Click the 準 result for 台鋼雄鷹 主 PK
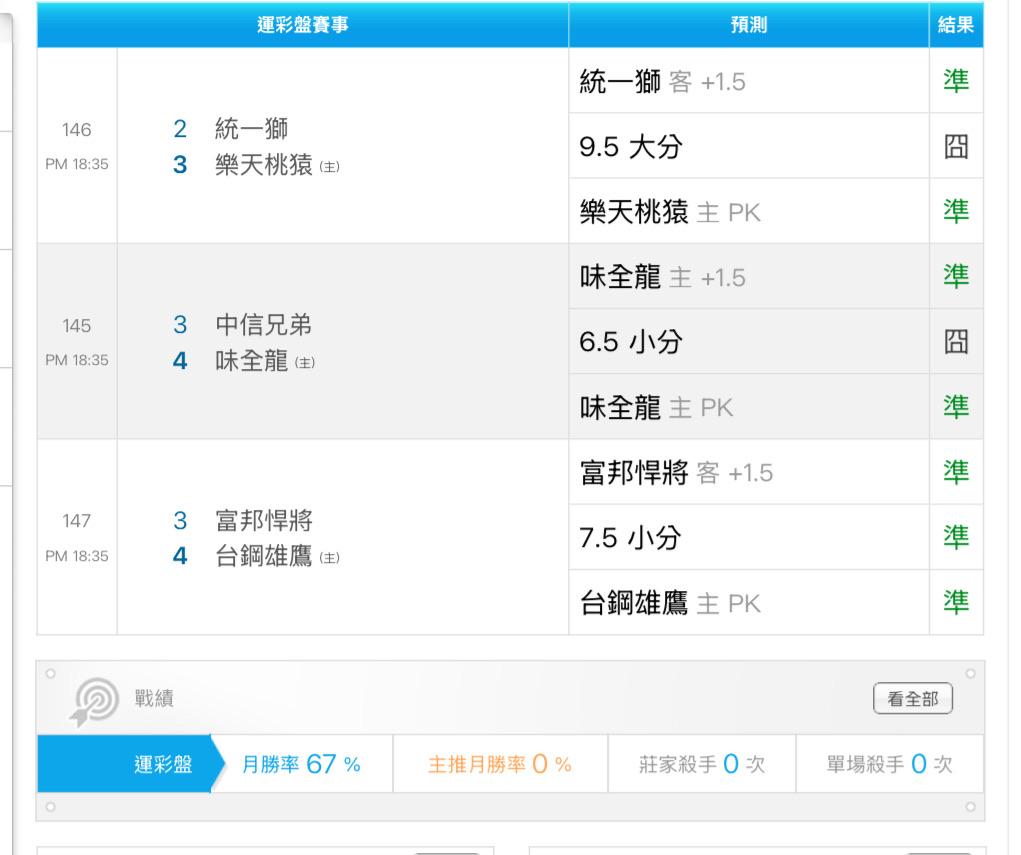 [x=956, y=602]
